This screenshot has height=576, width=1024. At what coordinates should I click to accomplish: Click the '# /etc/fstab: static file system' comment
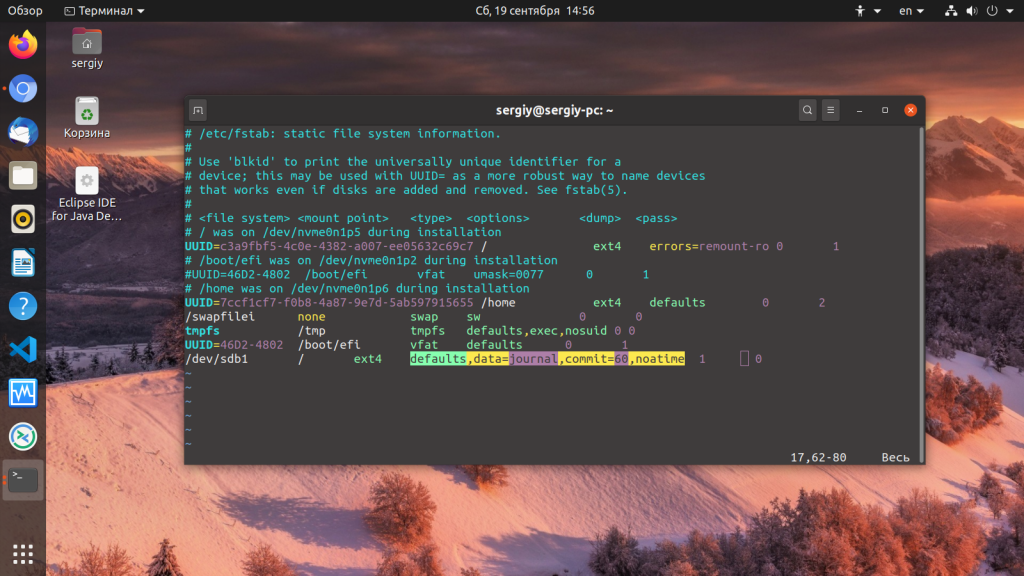click(x=343, y=133)
